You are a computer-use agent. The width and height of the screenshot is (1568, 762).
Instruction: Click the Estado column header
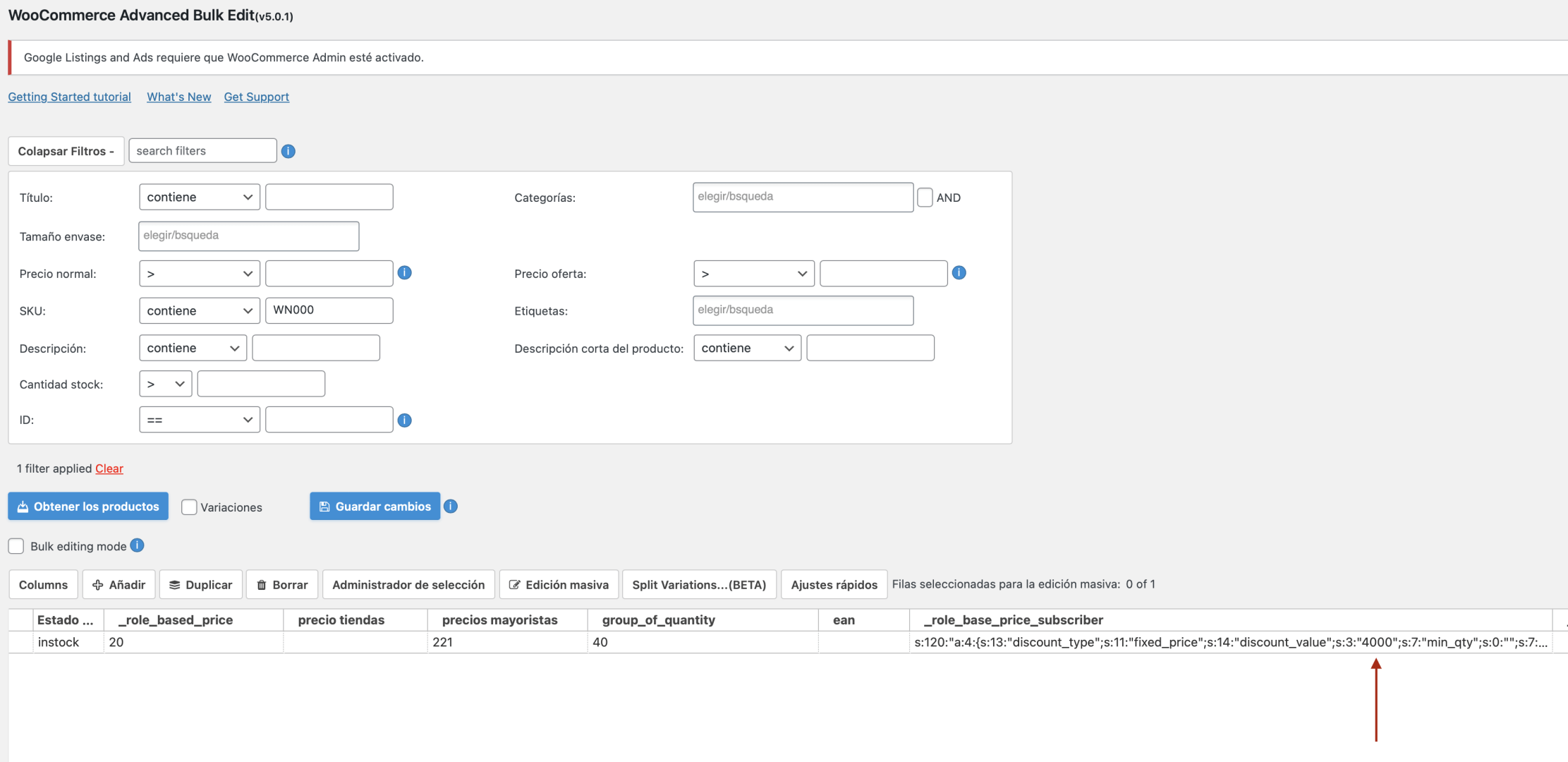[68, 620]
